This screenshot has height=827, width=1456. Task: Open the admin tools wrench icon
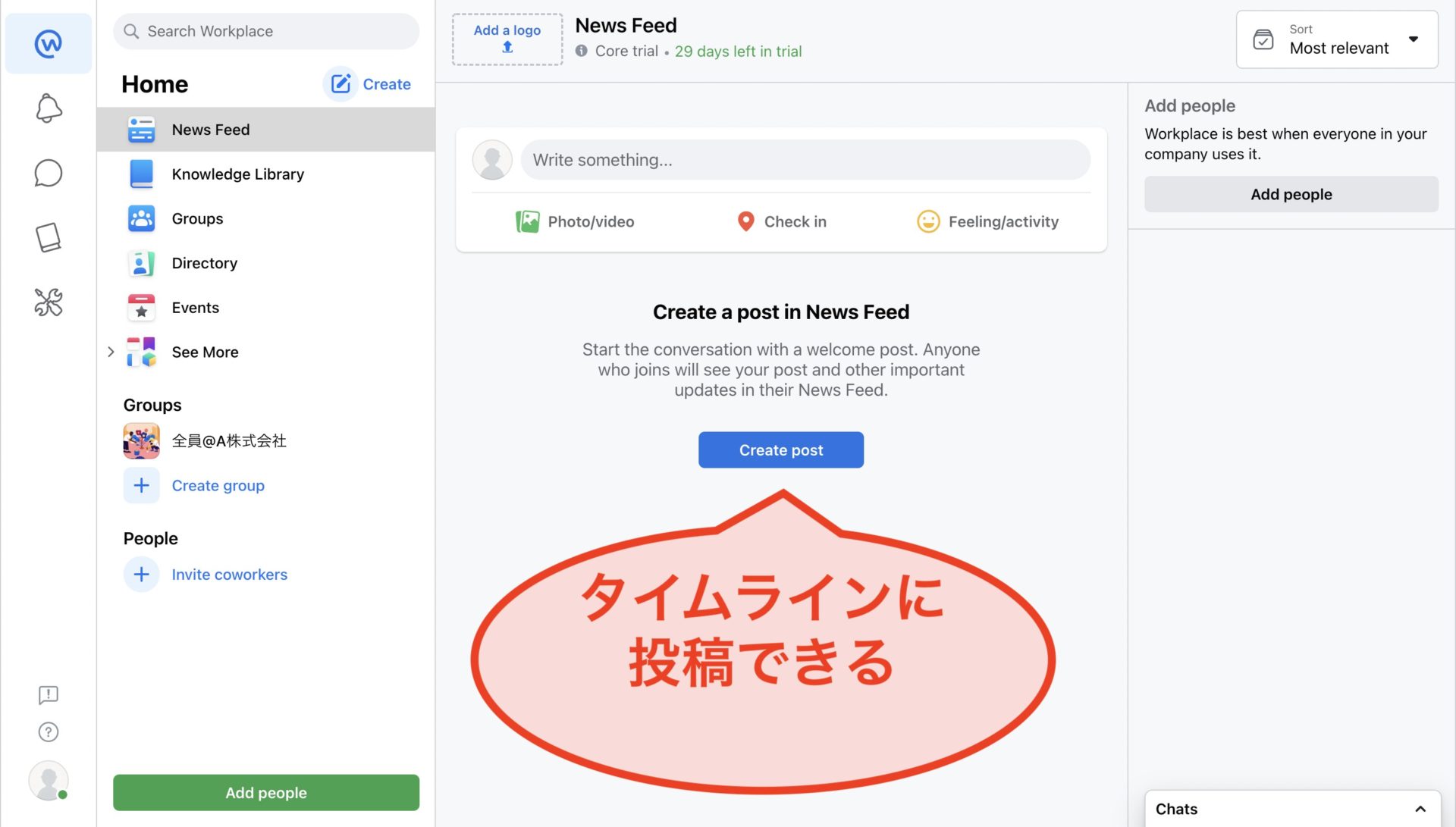tap(49, 302)
